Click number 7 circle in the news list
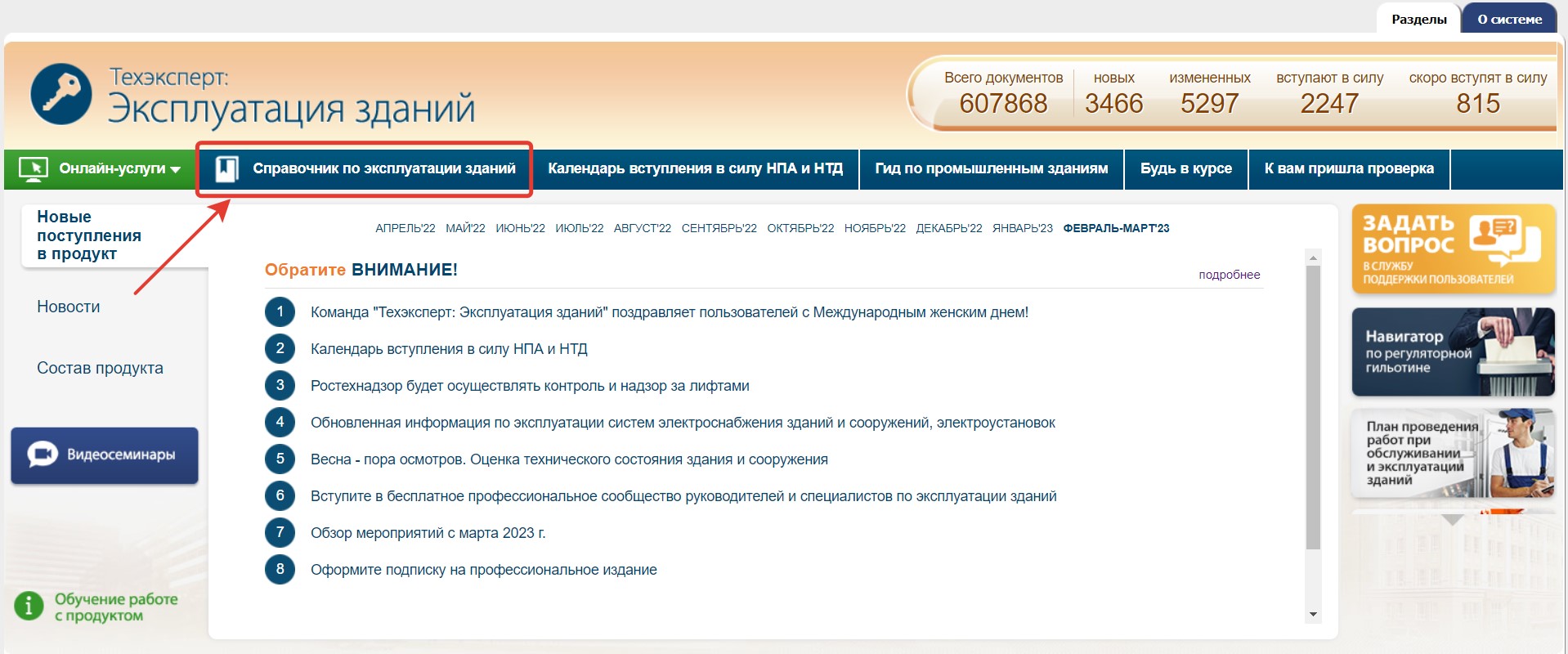The height and width of the screenshot is (654, 1568). pos(280,532)
